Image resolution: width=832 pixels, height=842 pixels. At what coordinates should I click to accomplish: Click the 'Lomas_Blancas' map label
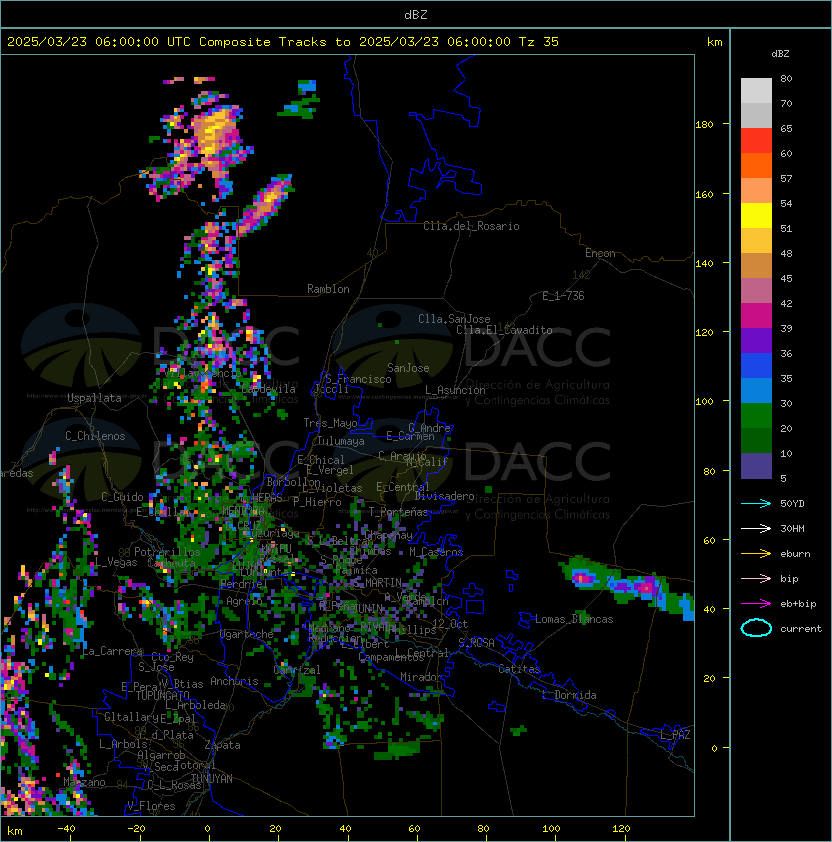[x=574, y=619]
